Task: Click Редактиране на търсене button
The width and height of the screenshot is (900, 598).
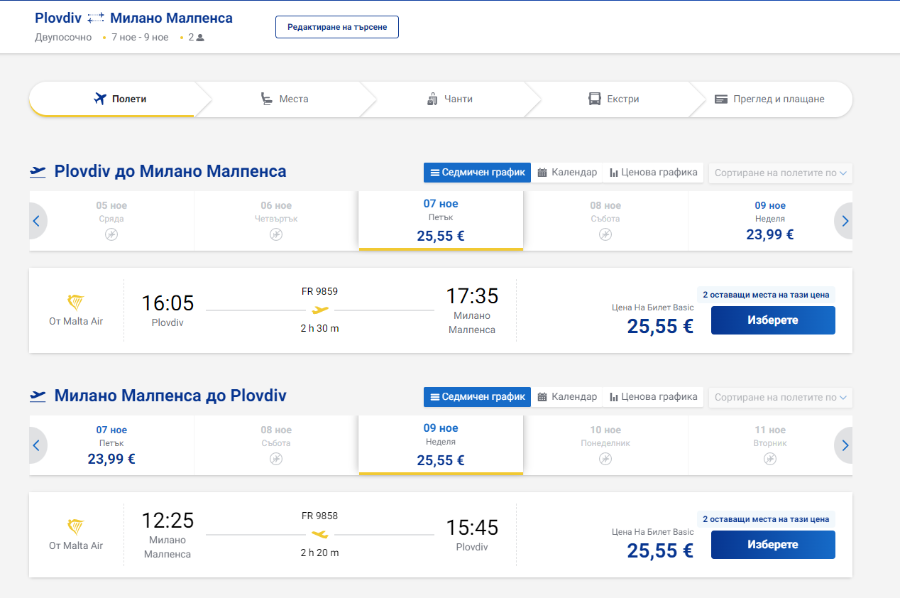Action: (337, 27)
